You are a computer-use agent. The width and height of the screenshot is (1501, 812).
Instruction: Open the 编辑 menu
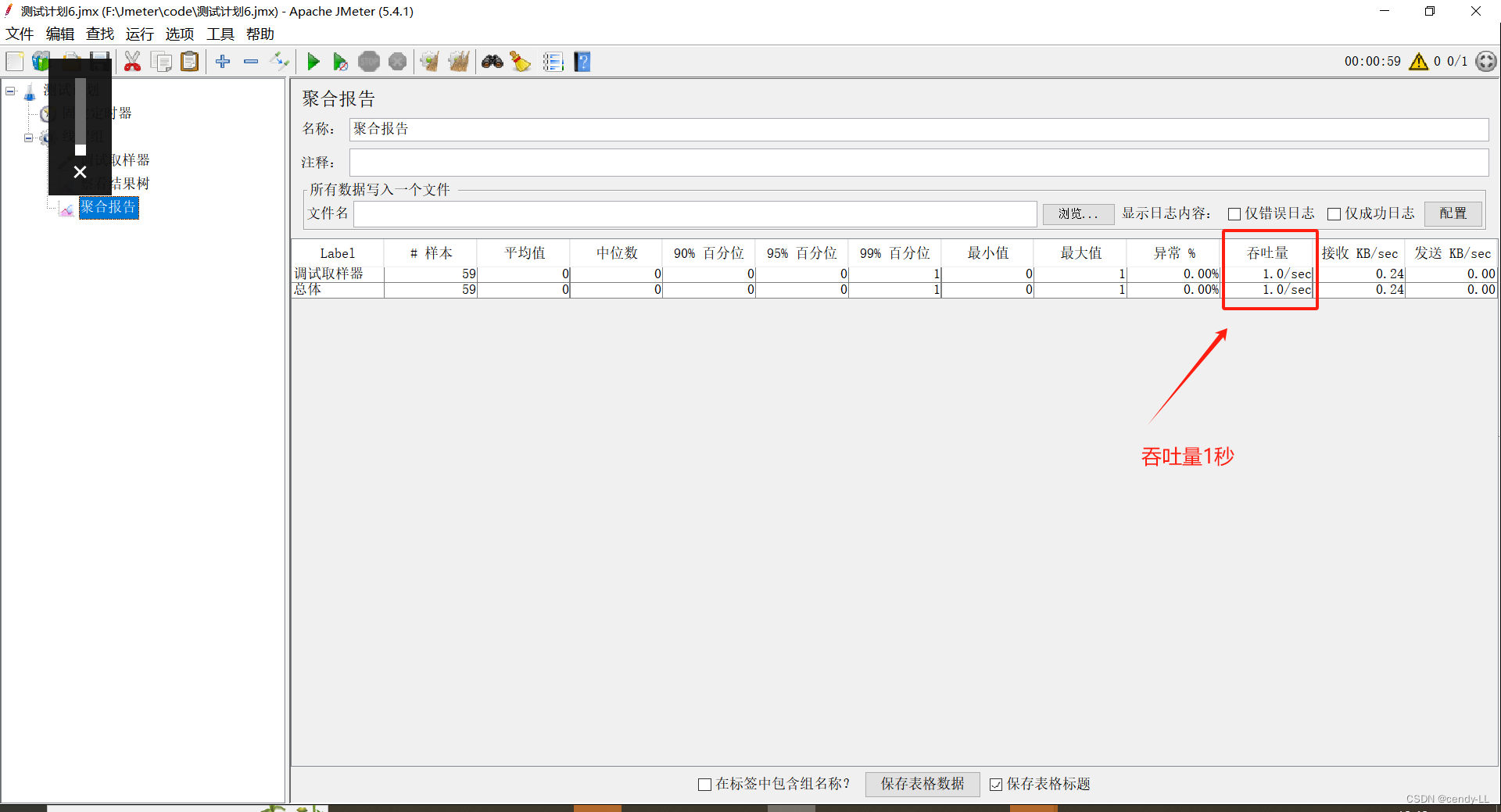60,34
